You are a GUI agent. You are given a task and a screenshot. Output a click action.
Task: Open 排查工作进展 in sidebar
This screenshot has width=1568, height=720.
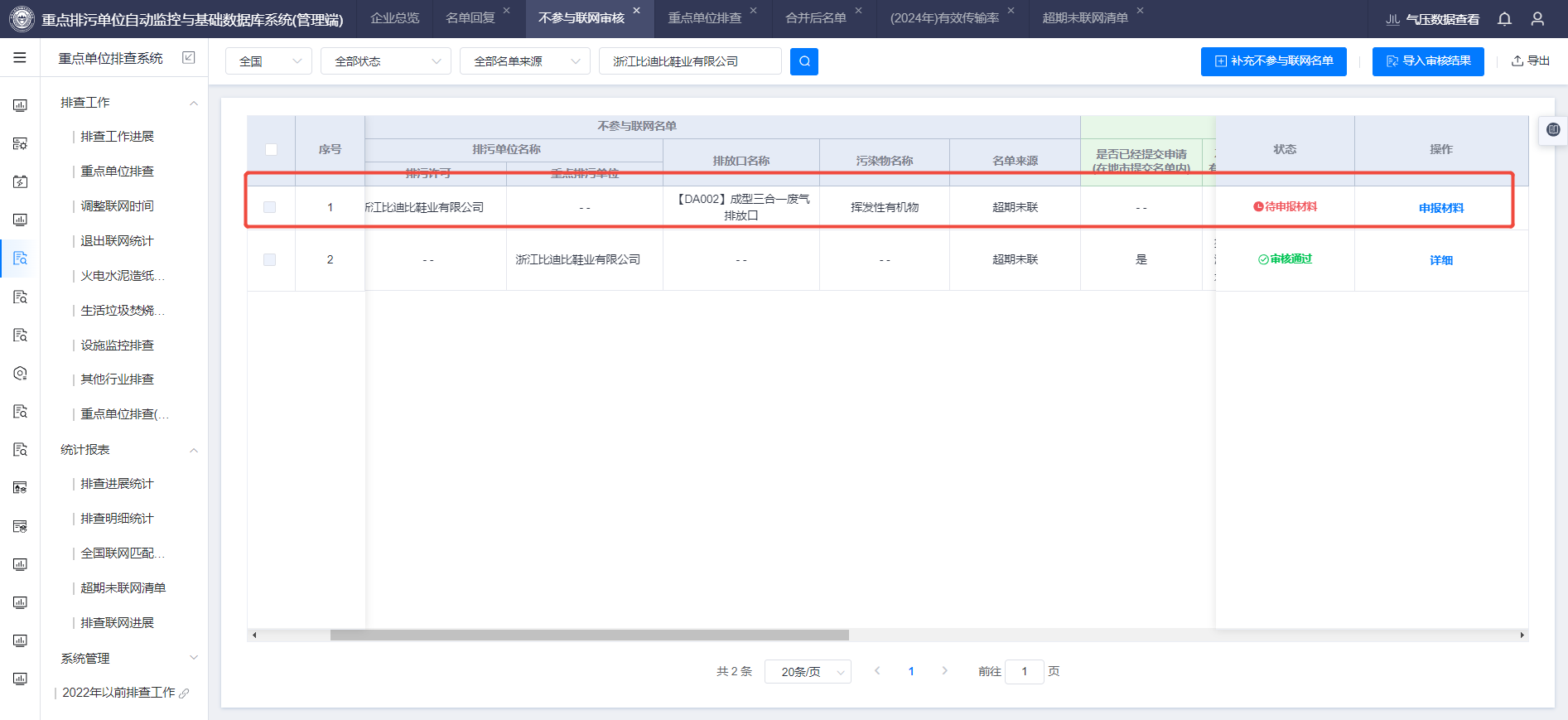(x=117, y=137)
